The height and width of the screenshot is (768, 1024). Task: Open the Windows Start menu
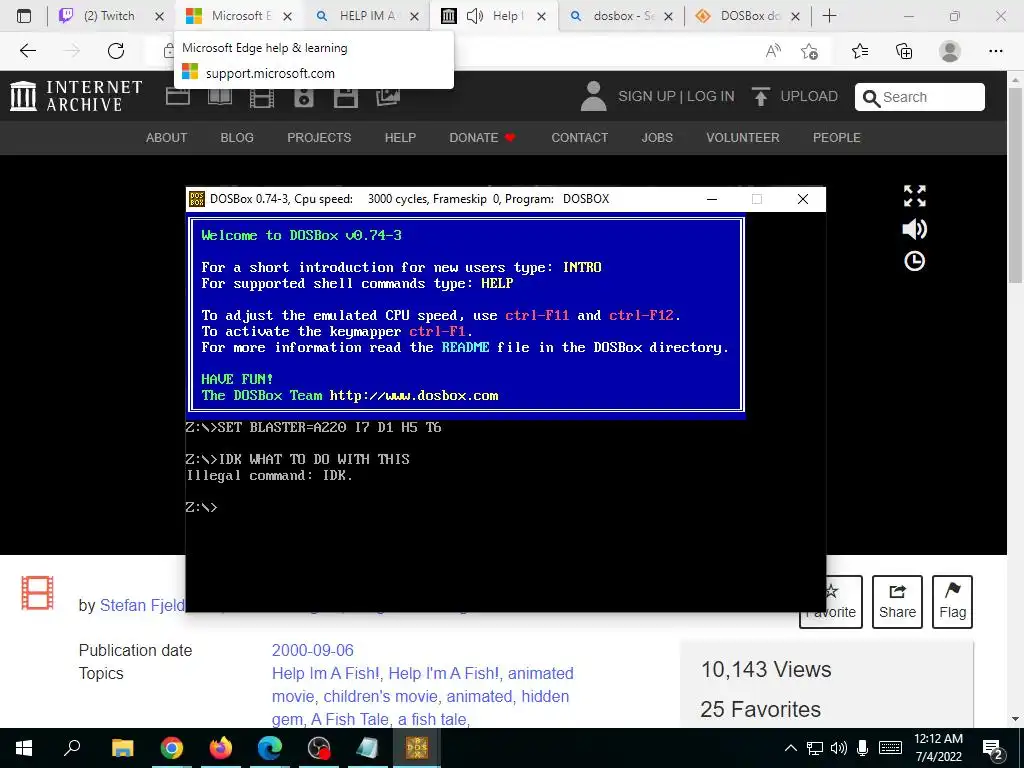click(24, 748)
